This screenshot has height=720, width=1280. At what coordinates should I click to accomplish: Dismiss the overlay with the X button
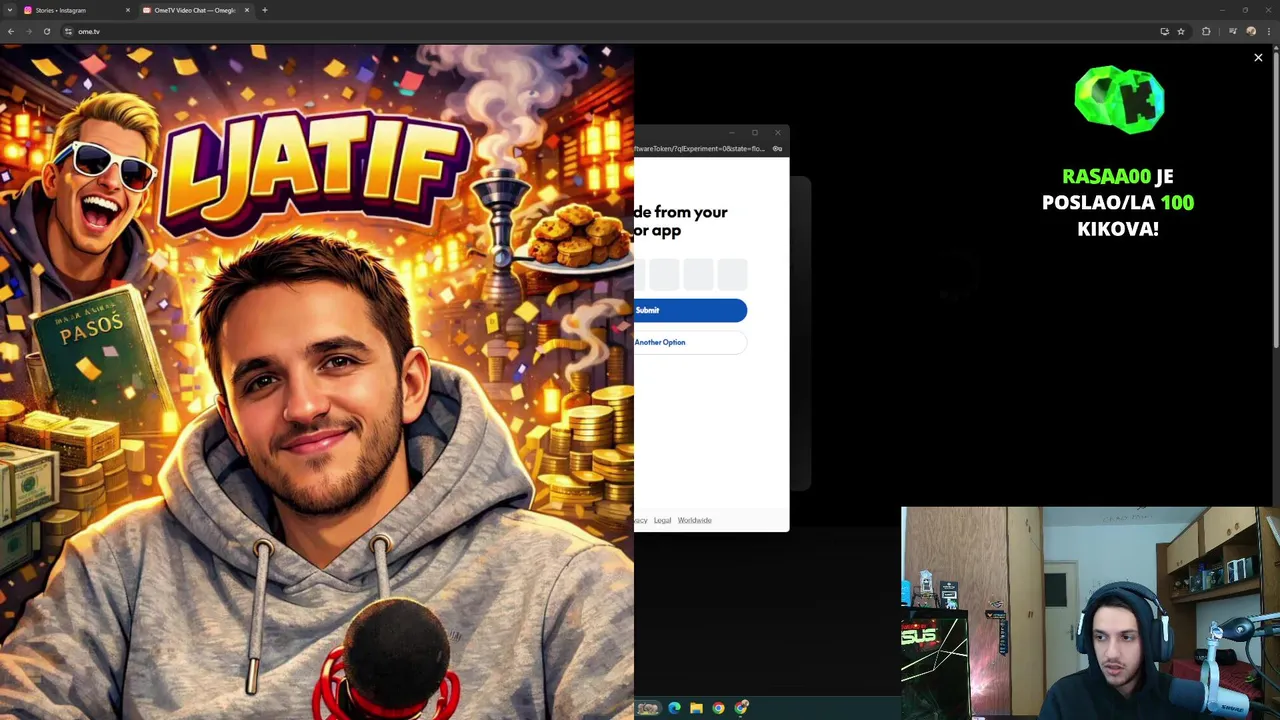coord(1258,58)
